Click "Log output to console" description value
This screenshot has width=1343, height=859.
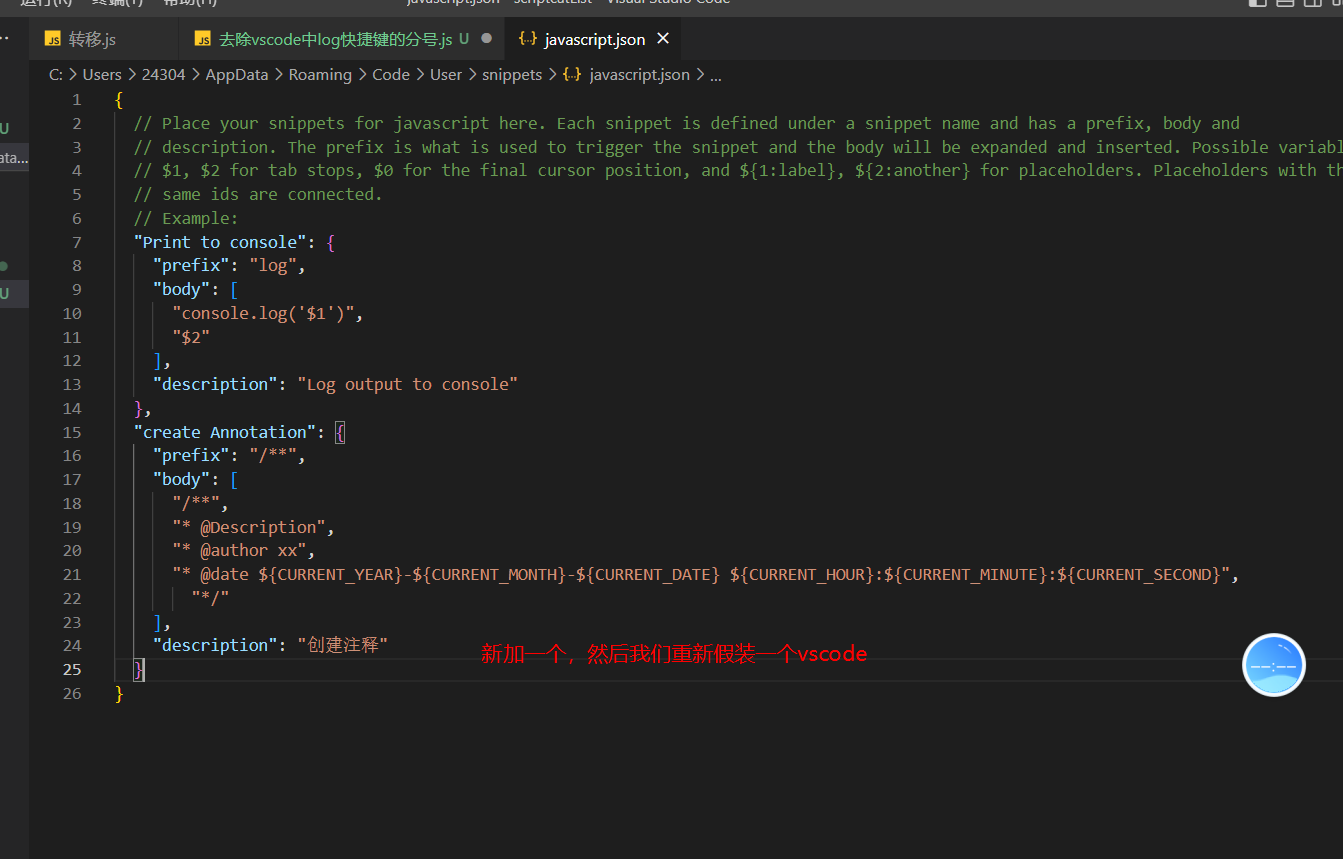pyautogui.click(x=408, y=384)
